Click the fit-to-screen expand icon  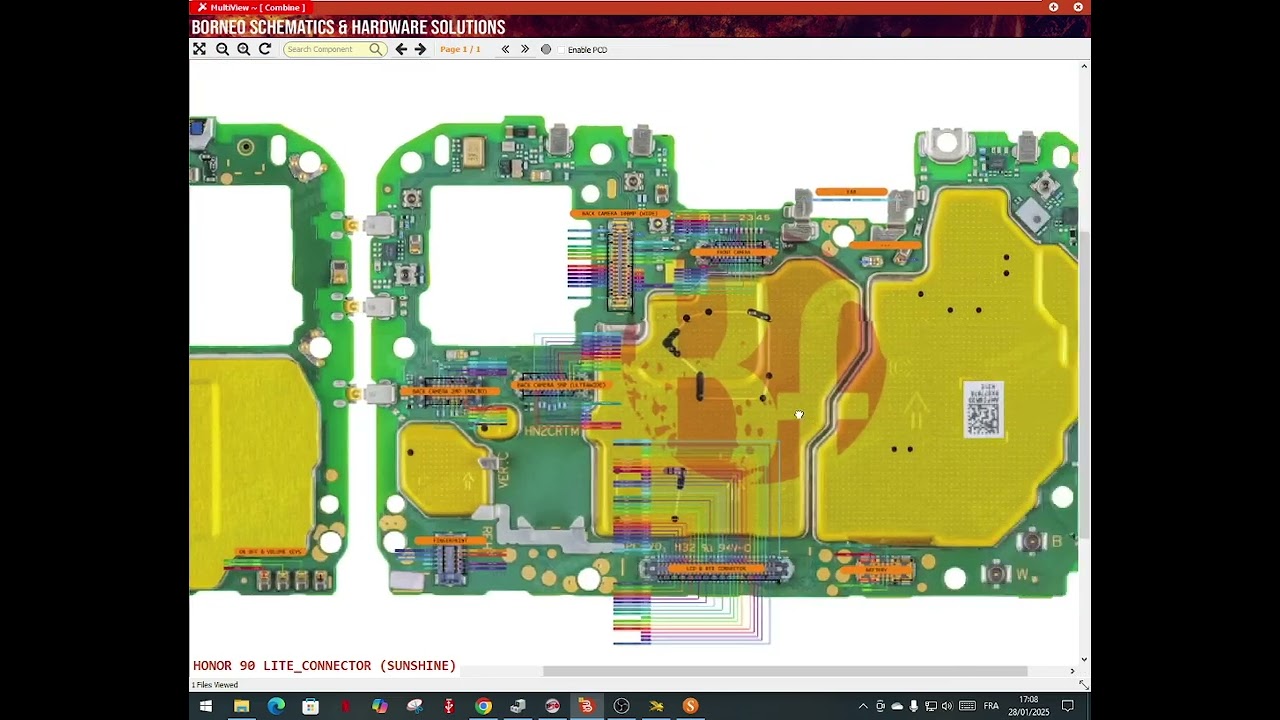point(199,49)
